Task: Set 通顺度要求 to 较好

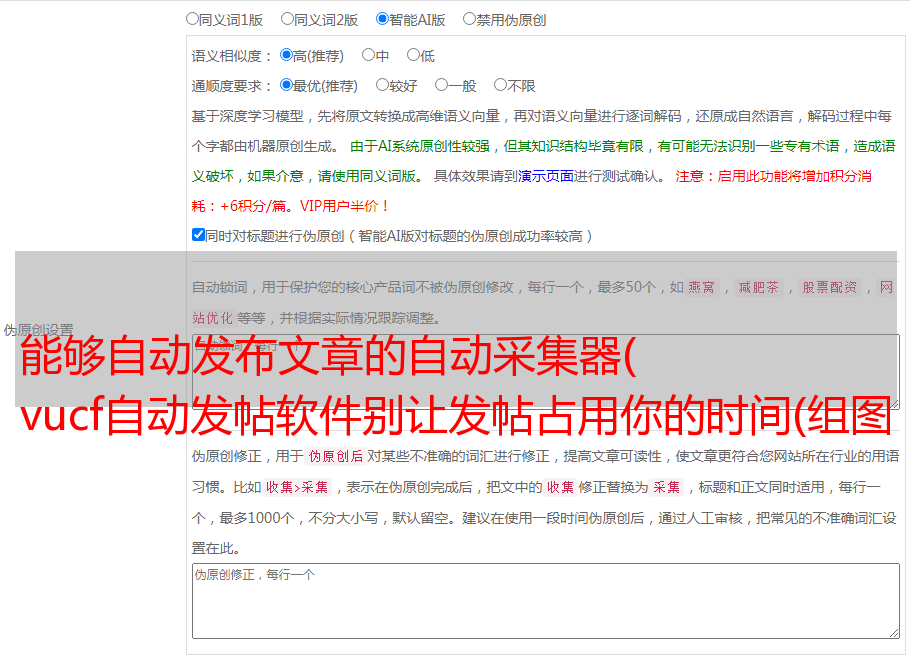Action: coord(382,85)
